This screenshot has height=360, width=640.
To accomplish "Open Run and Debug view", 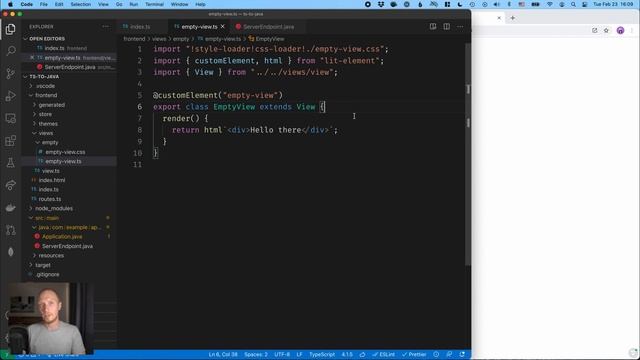I will point(11,96).
